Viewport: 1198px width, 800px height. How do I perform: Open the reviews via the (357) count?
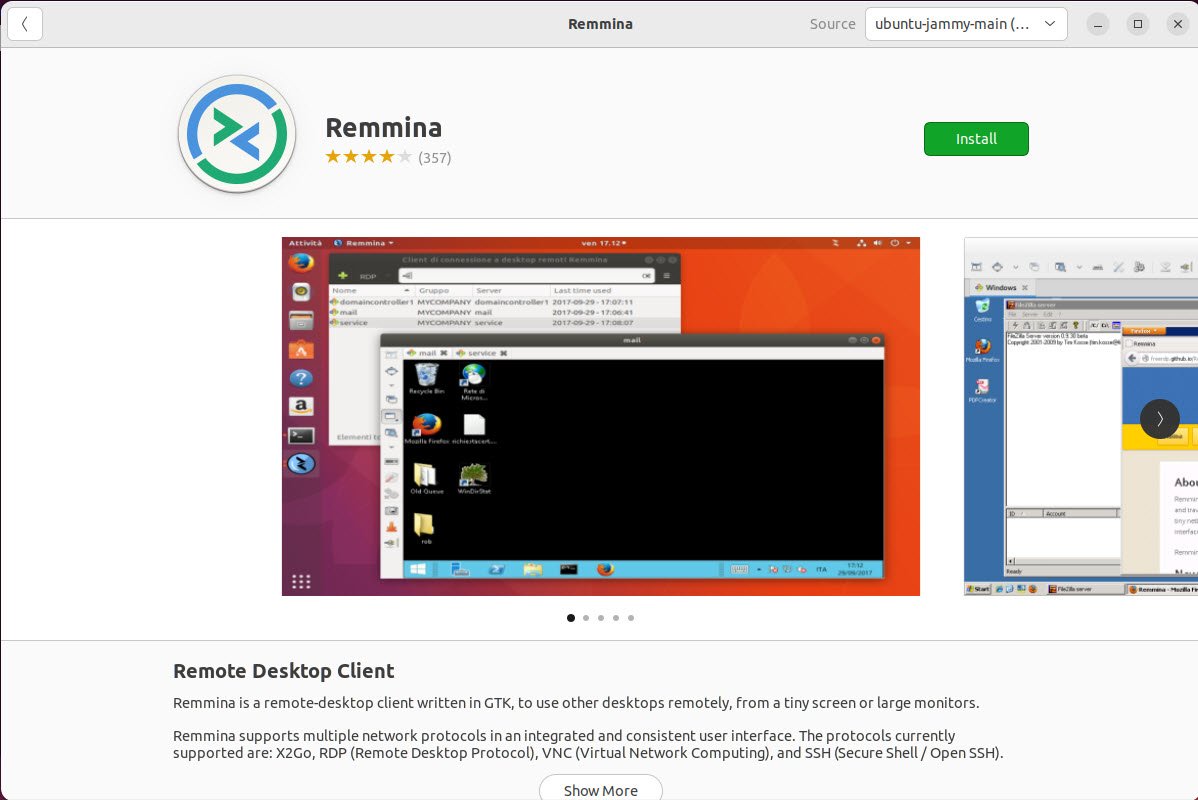click(435, 157)
